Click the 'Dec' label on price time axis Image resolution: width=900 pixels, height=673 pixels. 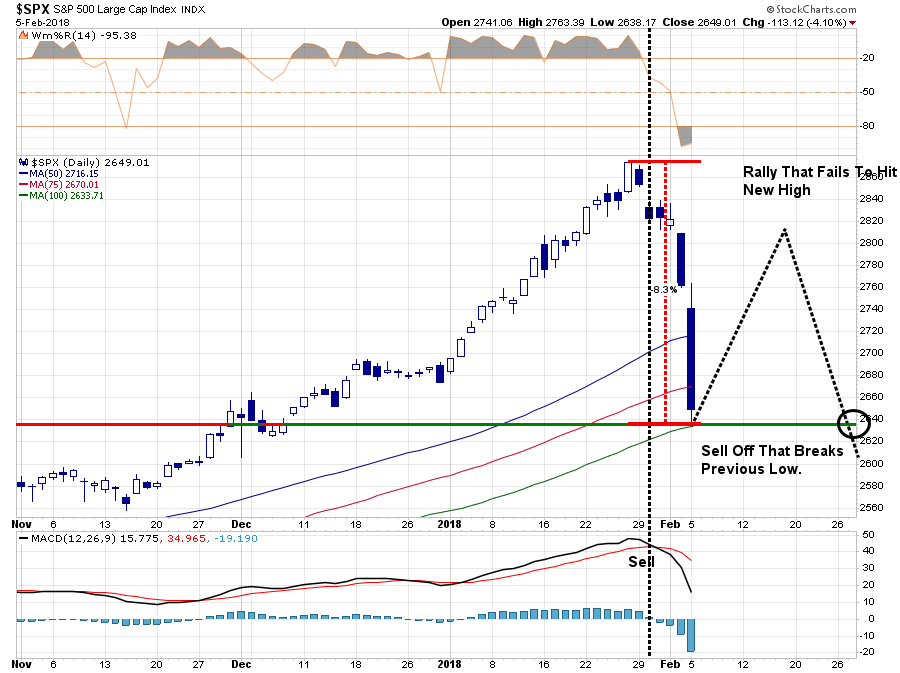coord(241,524)
